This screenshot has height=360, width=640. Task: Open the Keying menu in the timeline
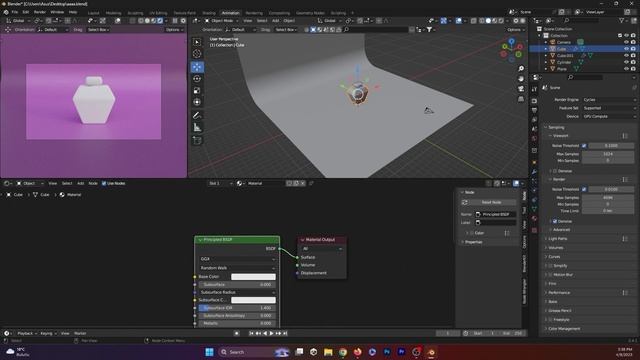(x=48, y=333)
